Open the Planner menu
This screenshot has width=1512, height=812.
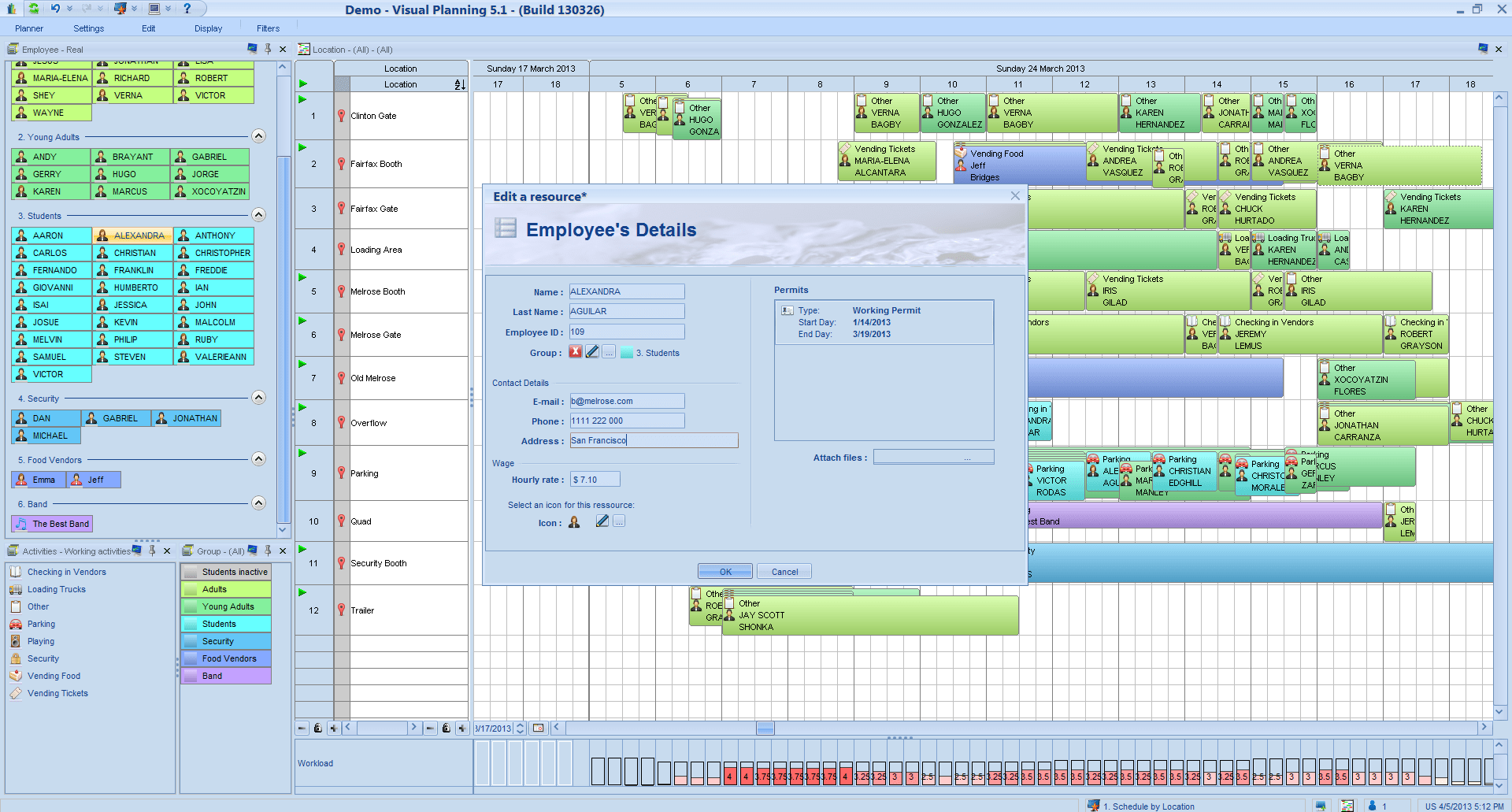[x=28, y=28]
